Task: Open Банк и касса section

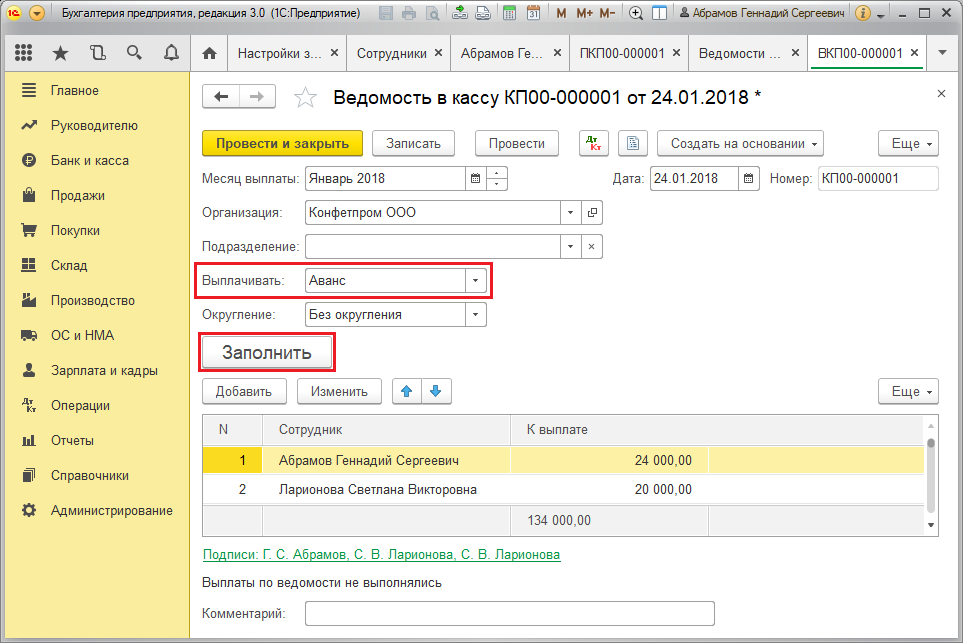Action: (90, 160)
